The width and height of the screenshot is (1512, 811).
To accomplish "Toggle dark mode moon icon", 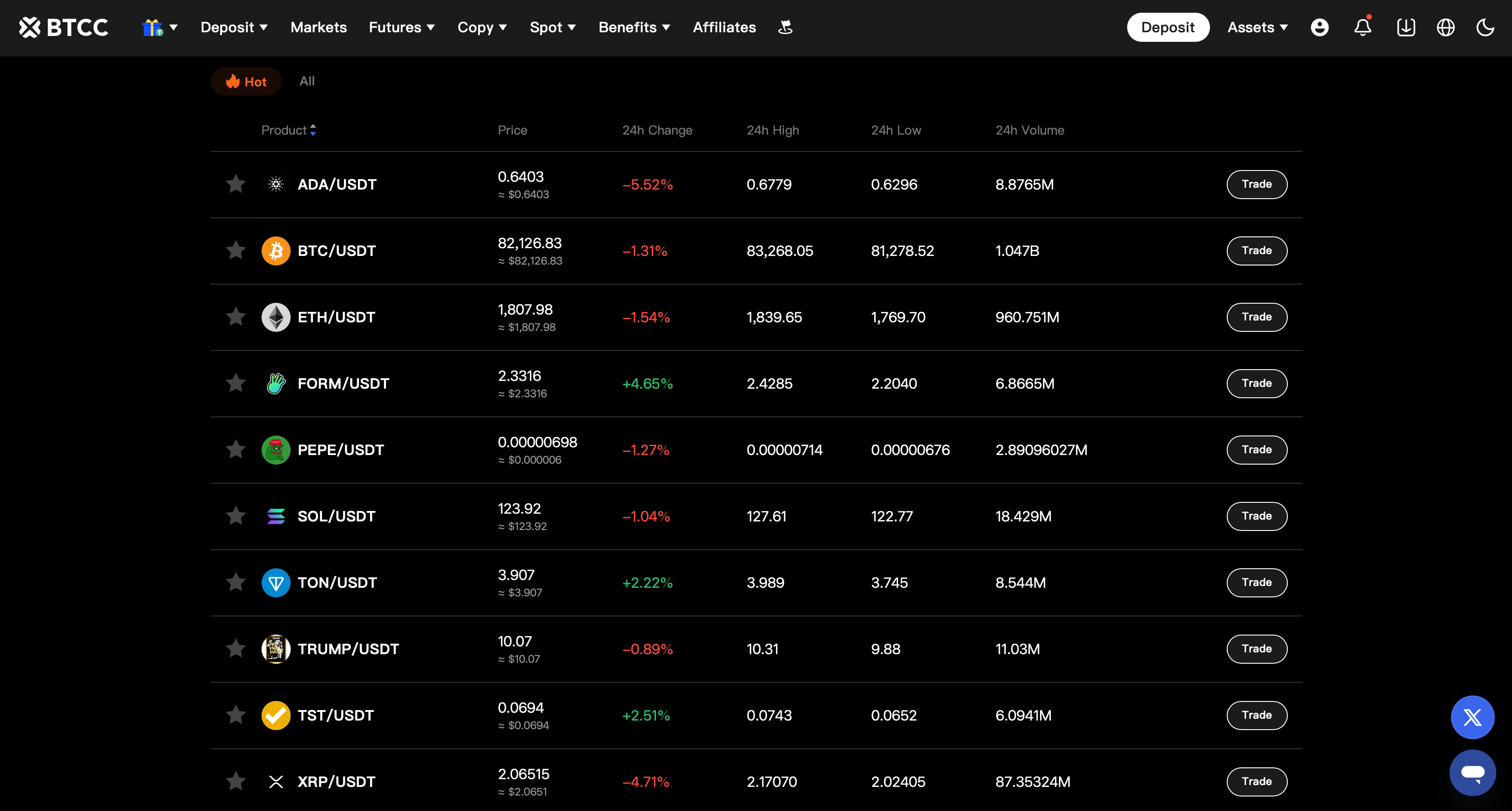I will [1485, 27].
